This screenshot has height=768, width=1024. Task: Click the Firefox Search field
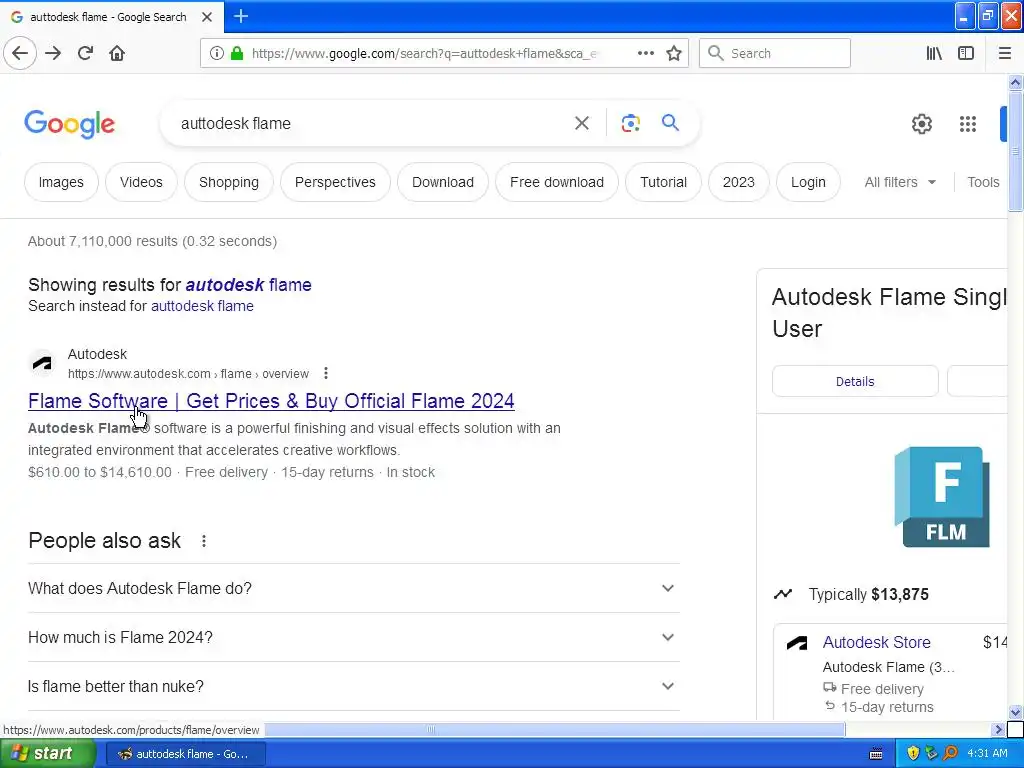775,53
